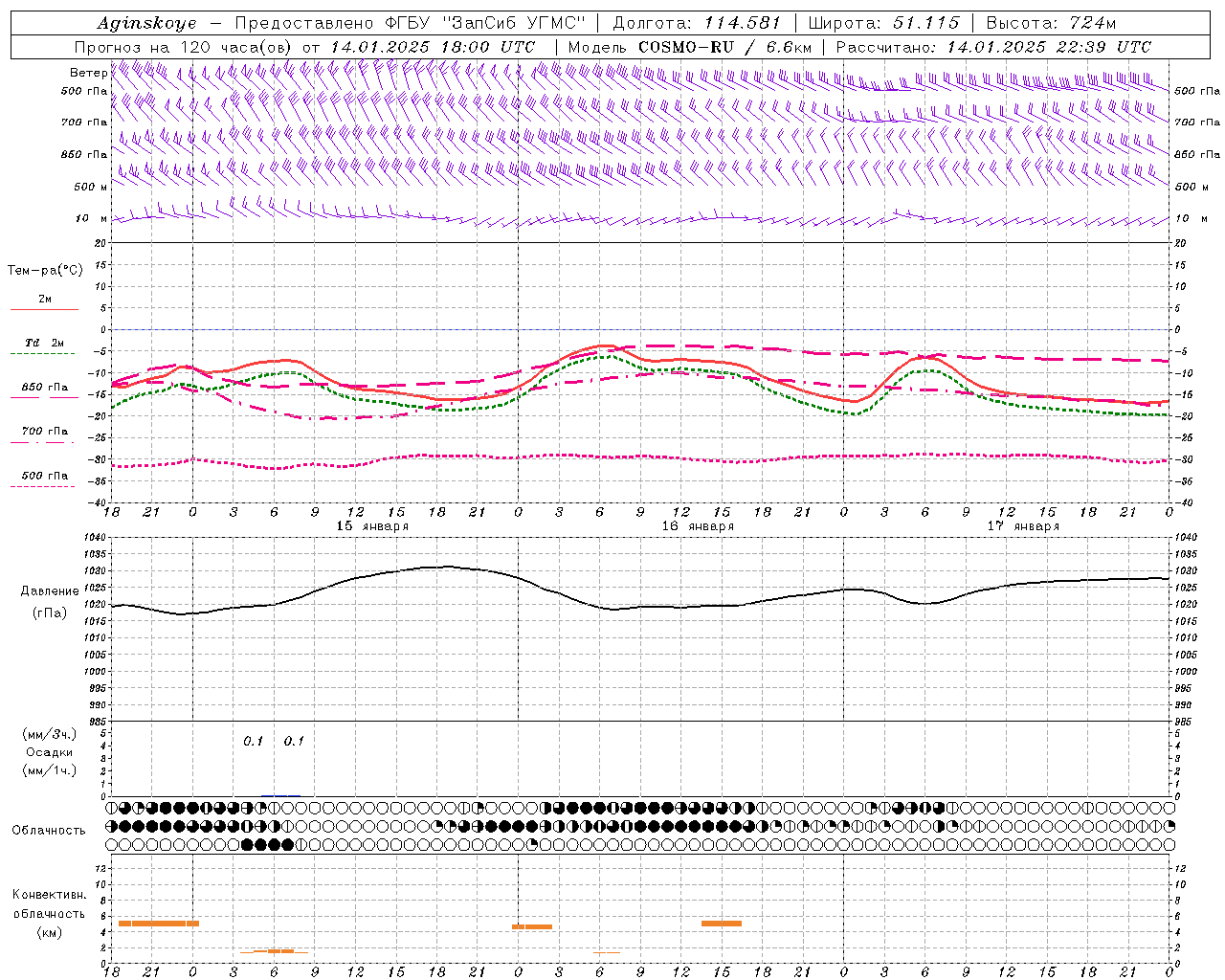Click the right 10 м wind level label

coord(1192,219)
